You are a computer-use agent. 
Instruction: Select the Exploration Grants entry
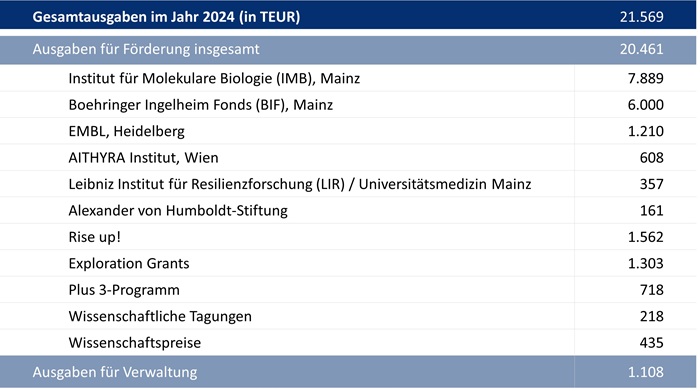pos(129,263)
